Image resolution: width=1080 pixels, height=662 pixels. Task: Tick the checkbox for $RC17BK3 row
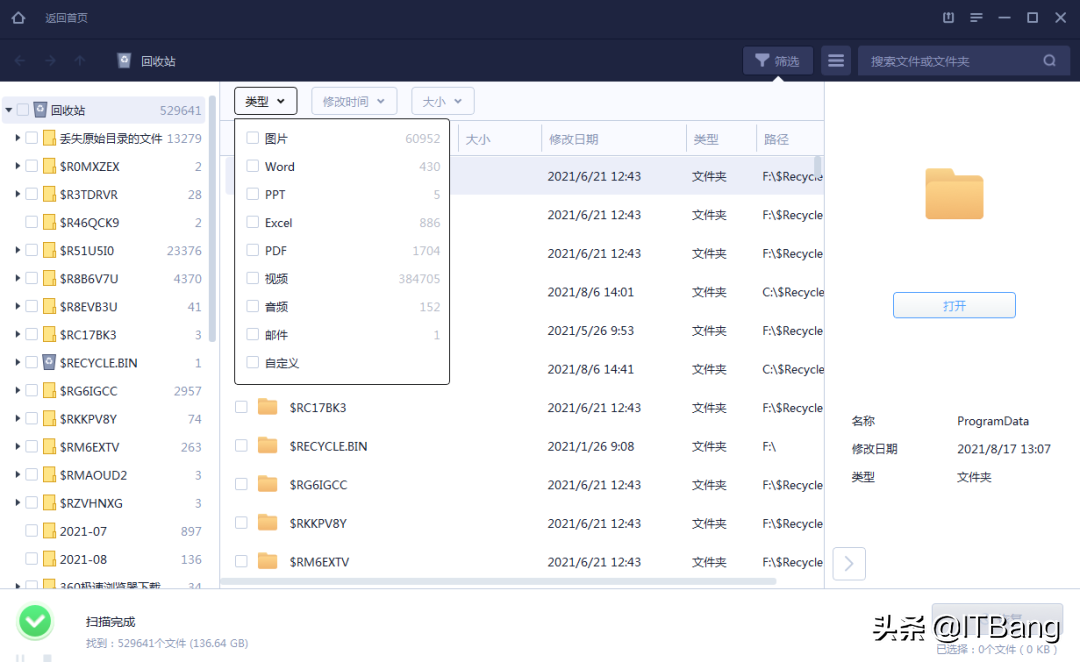pyautogui.click(x=241, y=407)
